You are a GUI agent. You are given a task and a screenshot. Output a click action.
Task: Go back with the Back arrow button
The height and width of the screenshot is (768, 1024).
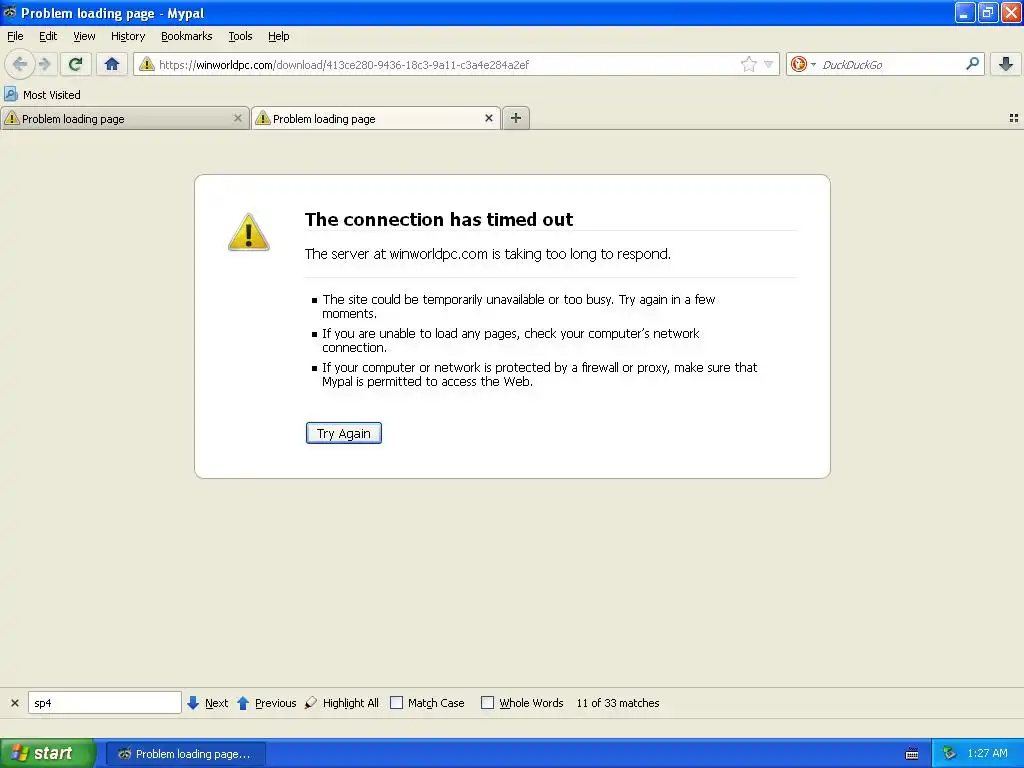point(20,64)
